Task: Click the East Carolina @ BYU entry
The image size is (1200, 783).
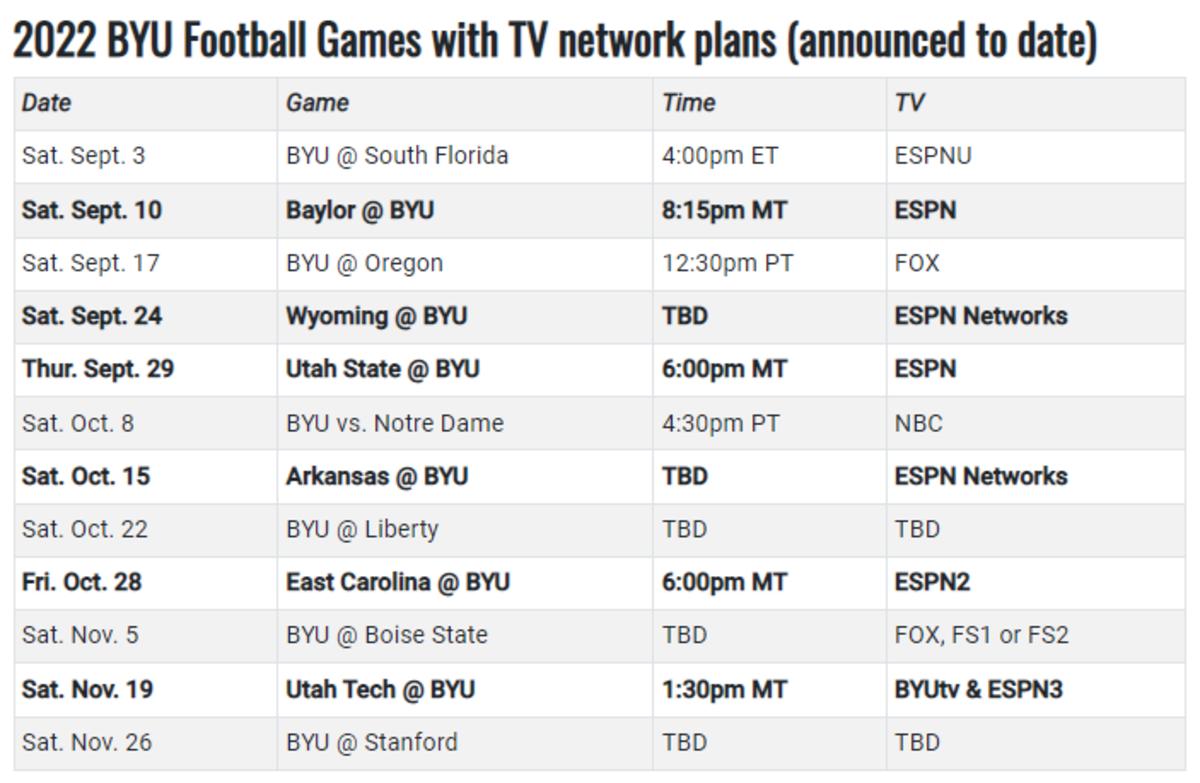Action: pos(397,582)
